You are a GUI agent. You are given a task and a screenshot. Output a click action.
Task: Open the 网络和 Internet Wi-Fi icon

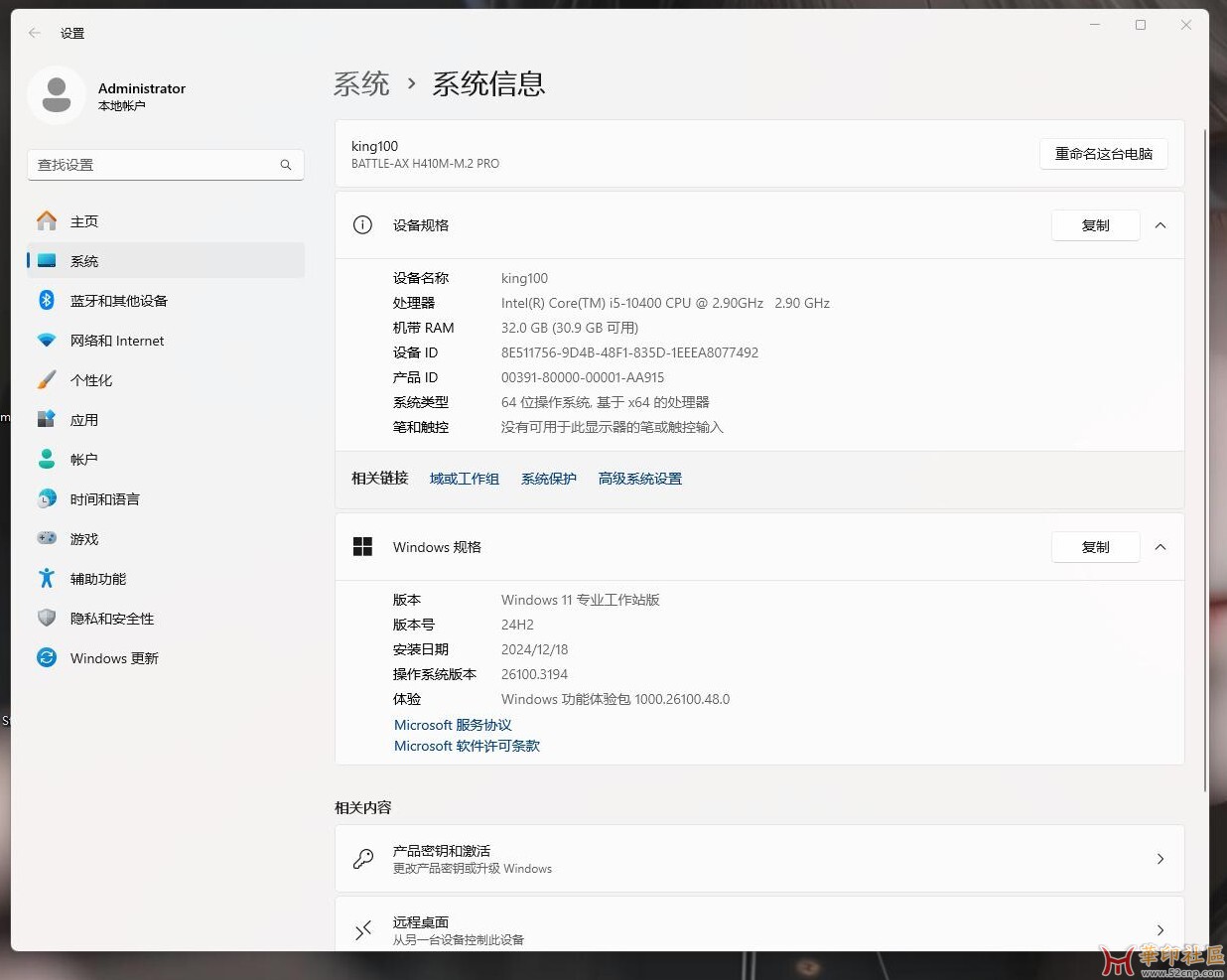point(47,340)
